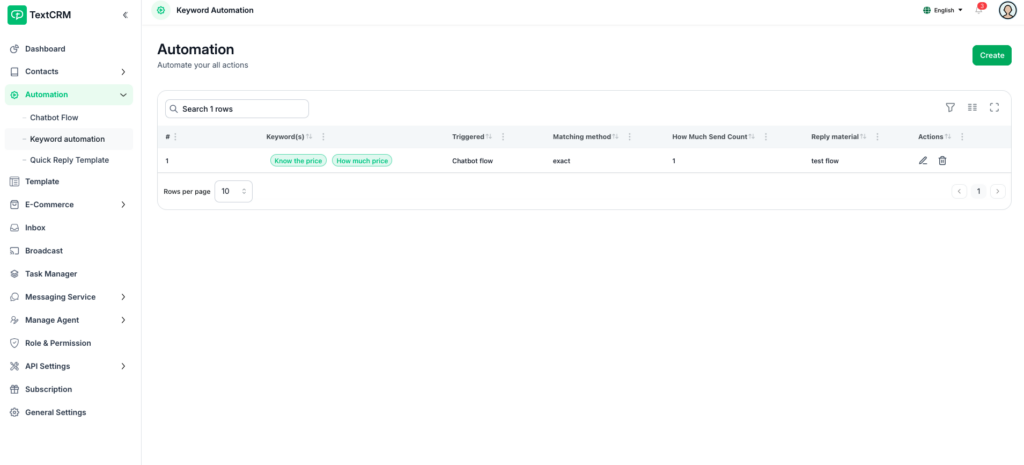
Task: Open How Much Send Count column options
Action: point(765,137)
